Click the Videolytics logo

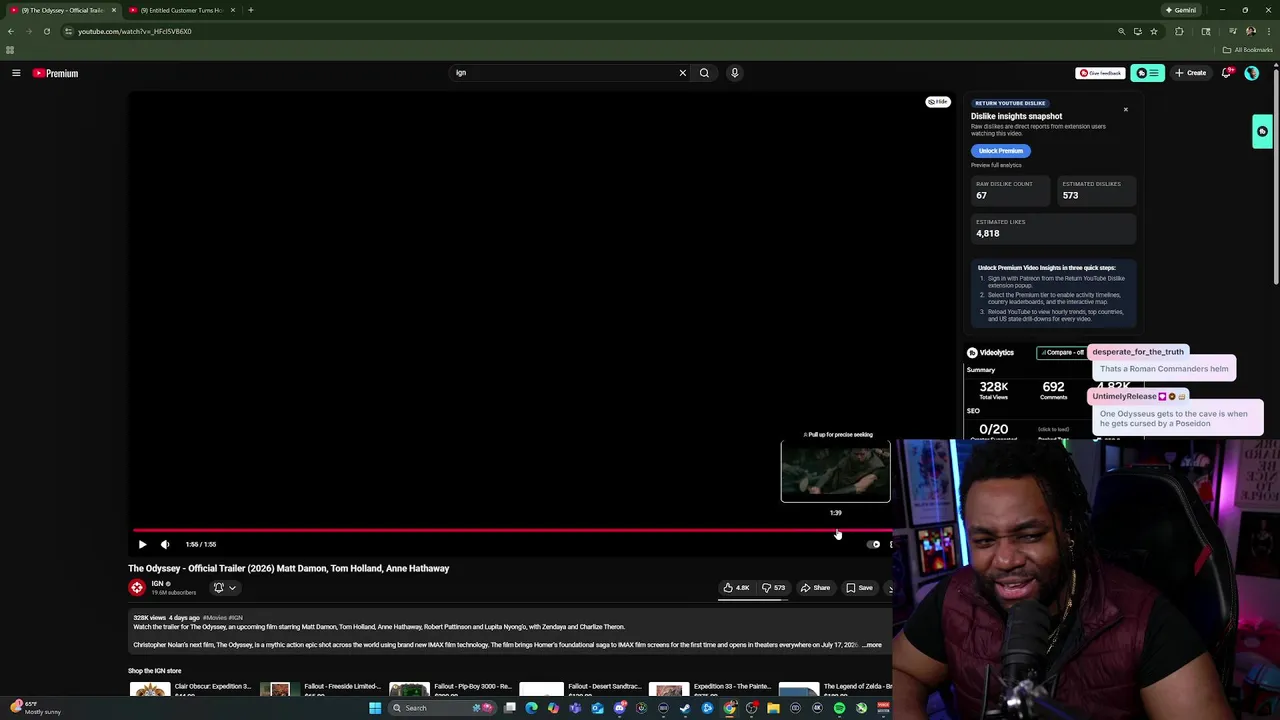(991, 353)
